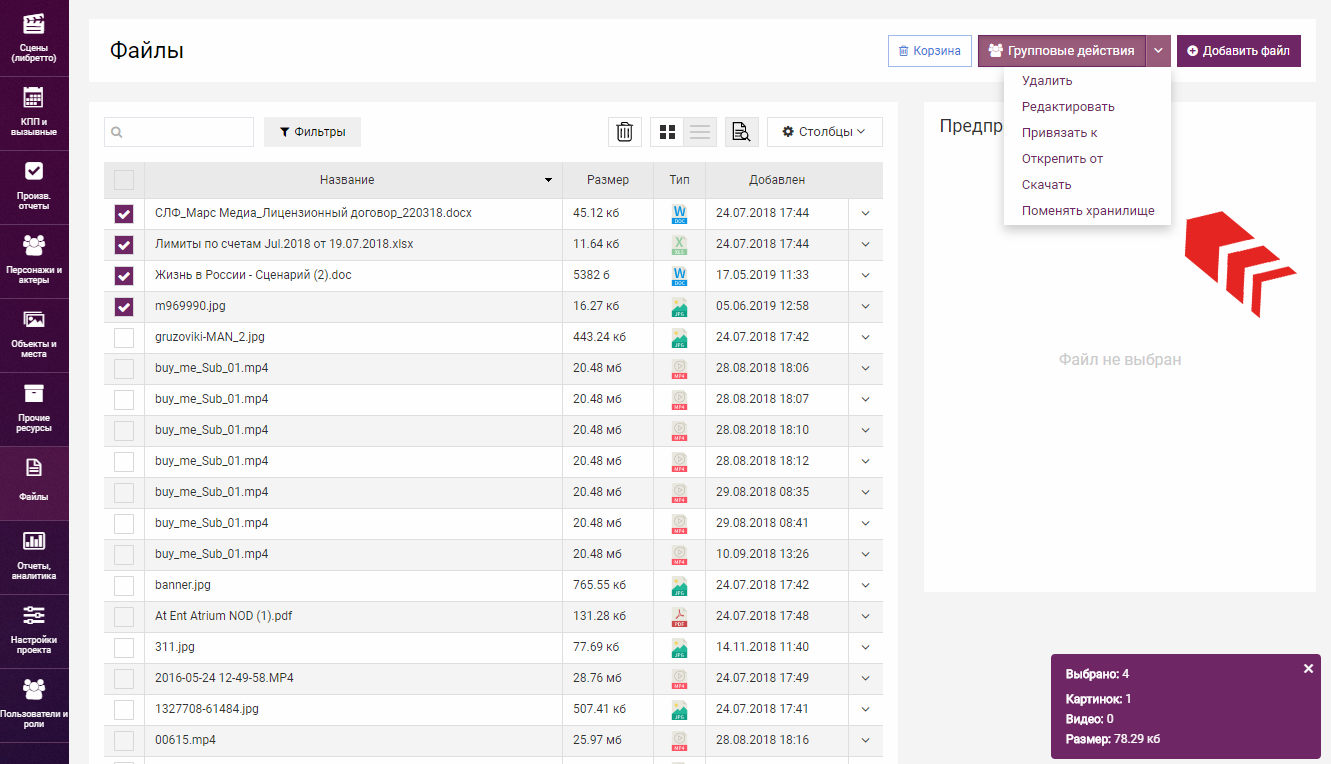Go to Произв. отчеты sidebar item
1331x764 pixels.
point(34,186)
